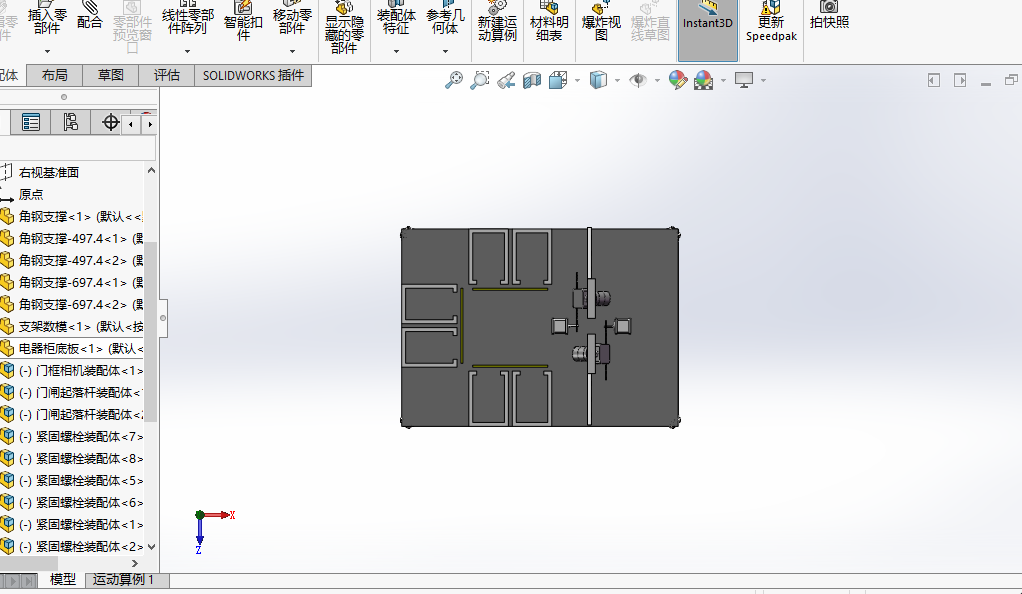
Task: Open the DimXpertManager crosshair tab
Action: [110, 123]
